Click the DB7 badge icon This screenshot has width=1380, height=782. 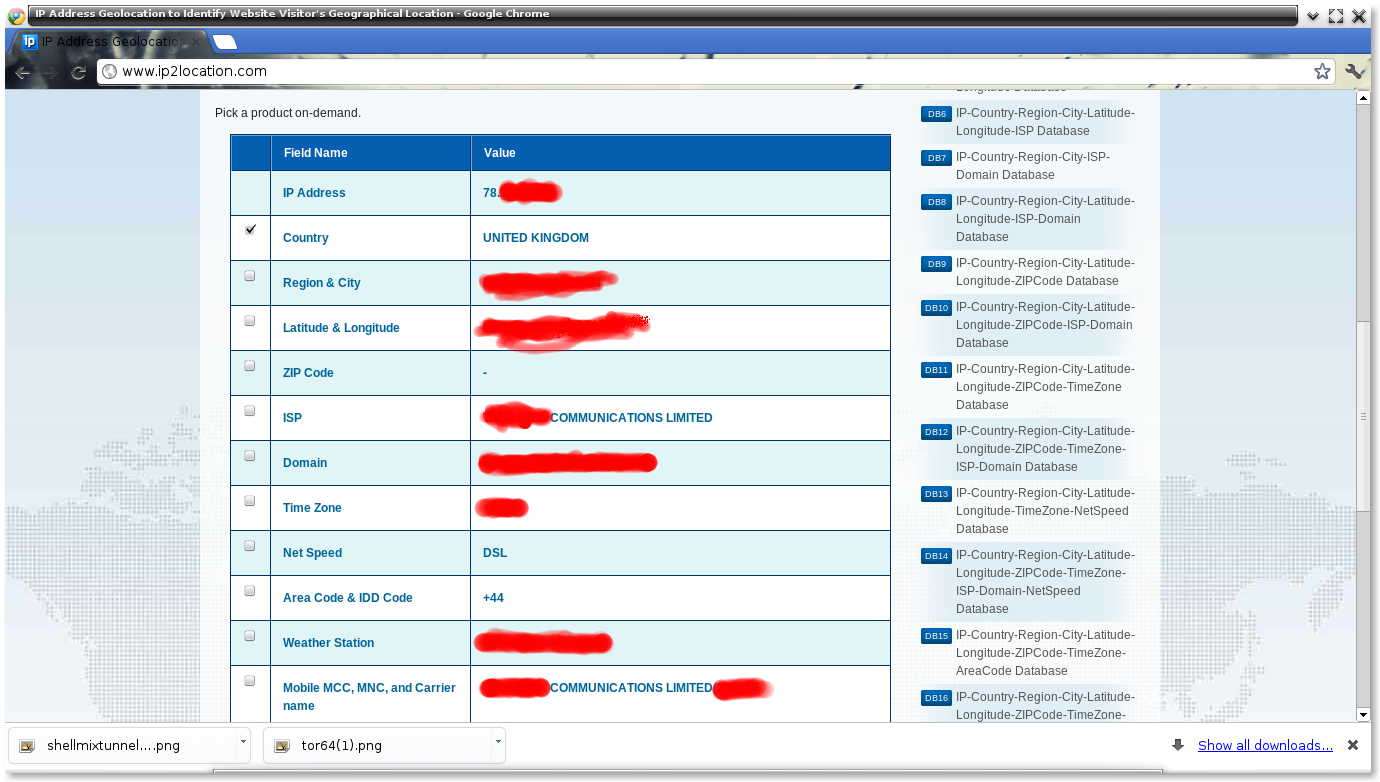point(936,158)
